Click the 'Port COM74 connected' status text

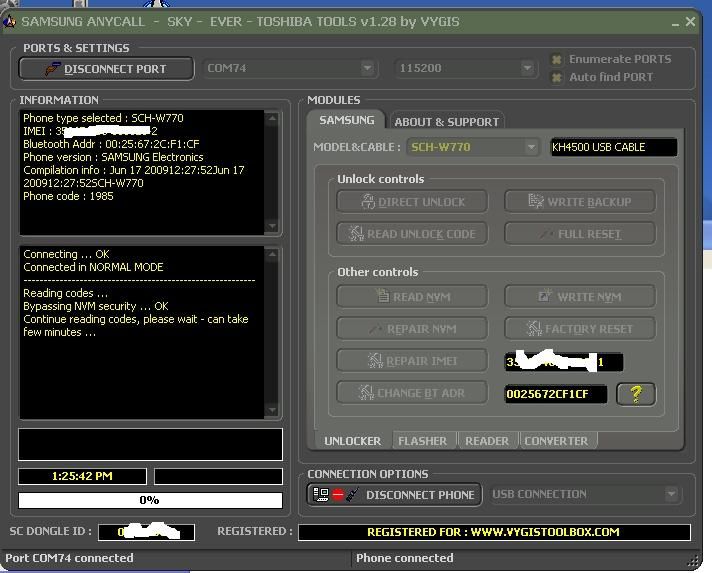[69, 558]
